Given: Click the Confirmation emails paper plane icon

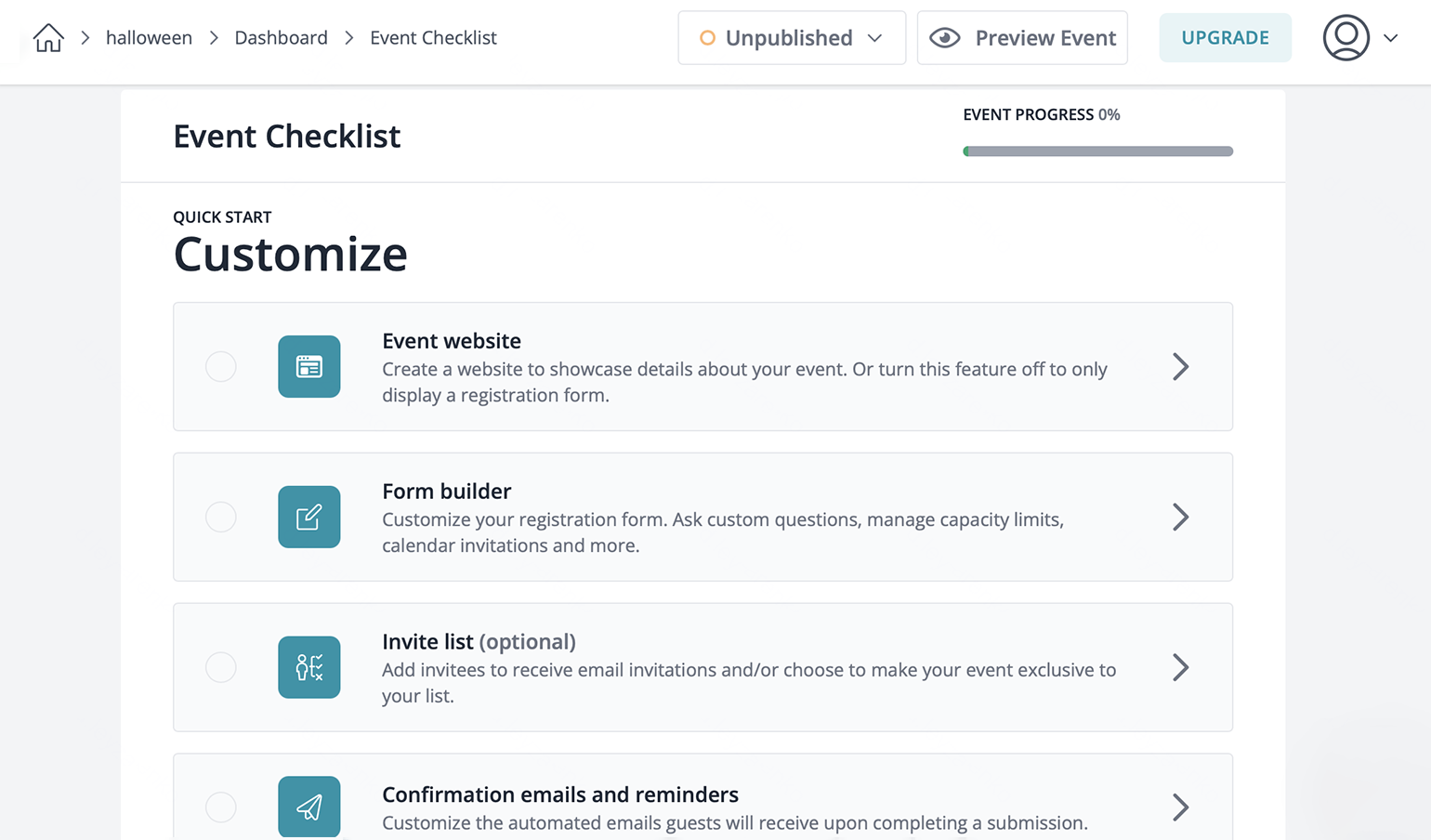Looking at the screenshot, I should coord(309,807).
